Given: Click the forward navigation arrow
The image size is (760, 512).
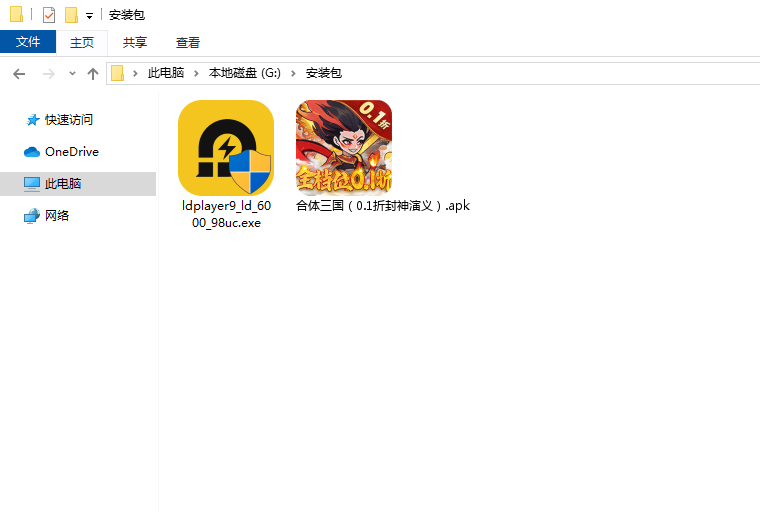Looking at the screenshot, I should click(x=48, y=73).
